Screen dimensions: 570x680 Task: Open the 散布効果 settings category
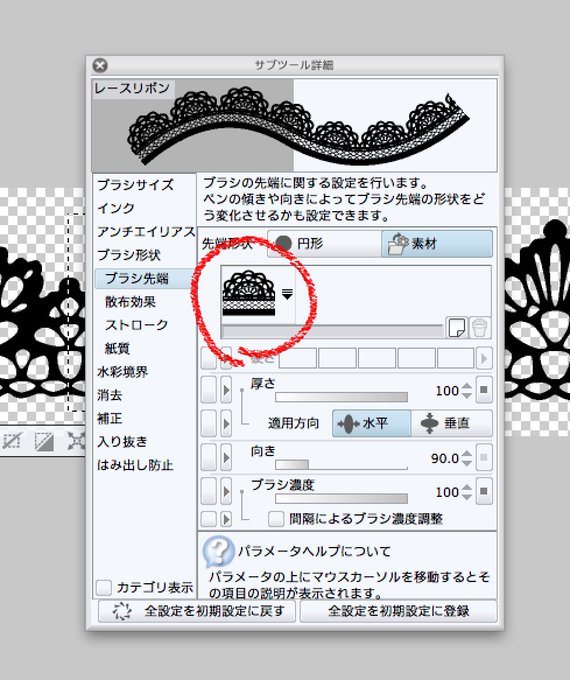[x=130, y=302]
